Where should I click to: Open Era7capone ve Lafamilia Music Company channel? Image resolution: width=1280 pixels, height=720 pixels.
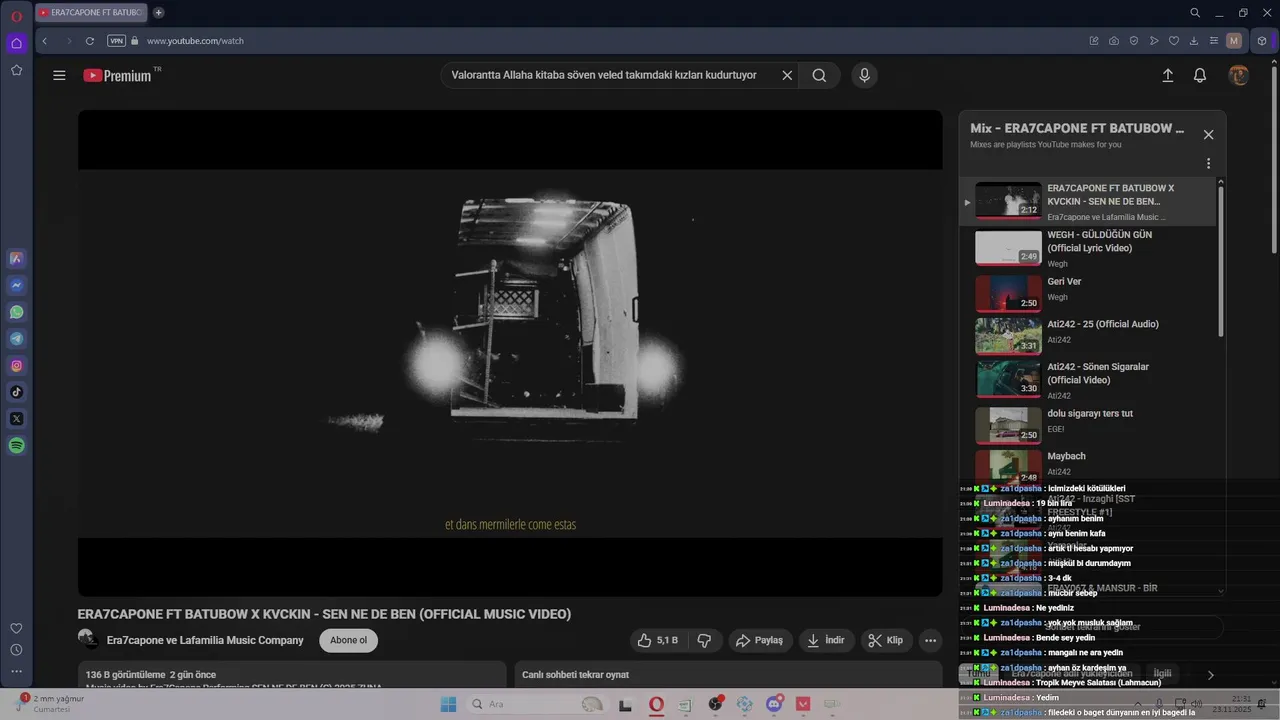click(205, 640)
